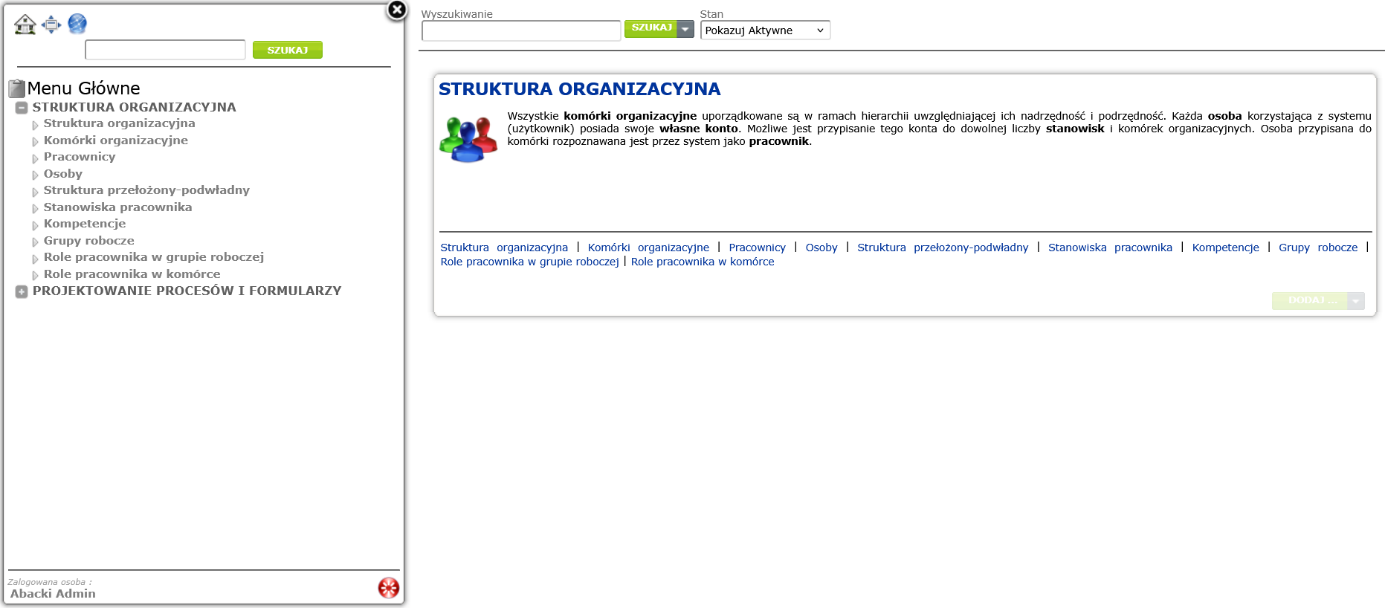
Task: Click the Menu Główne clipboard icon
Action: tap(16, 88)
